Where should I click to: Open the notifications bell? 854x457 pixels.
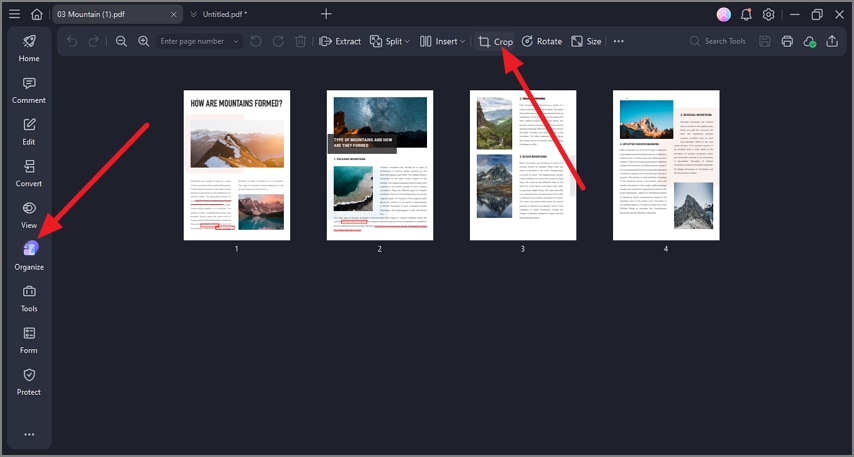click(x=746, y=15)
